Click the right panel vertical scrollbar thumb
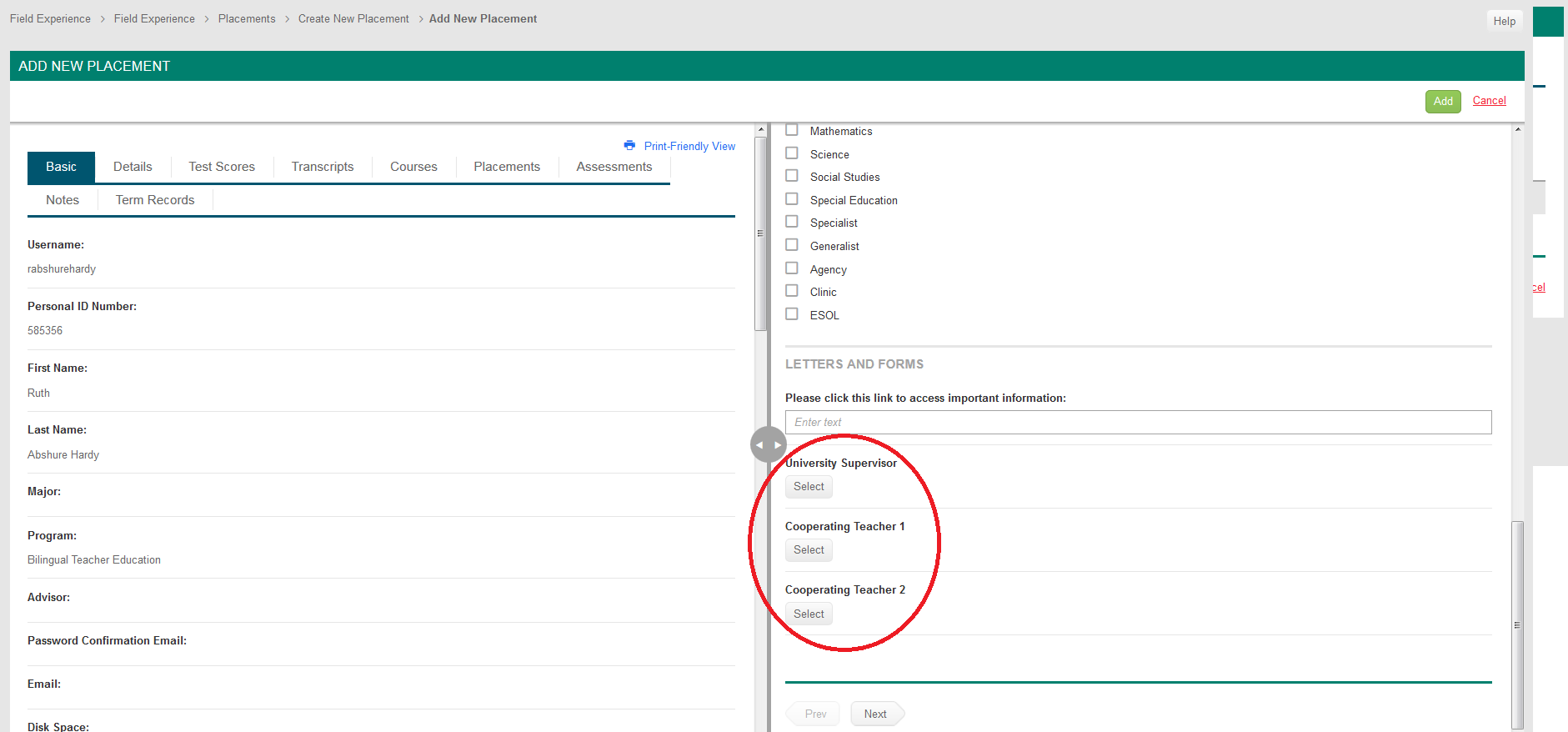Image resolution: width=1568 pixels, height=732 pixels. click(1518, 624)
